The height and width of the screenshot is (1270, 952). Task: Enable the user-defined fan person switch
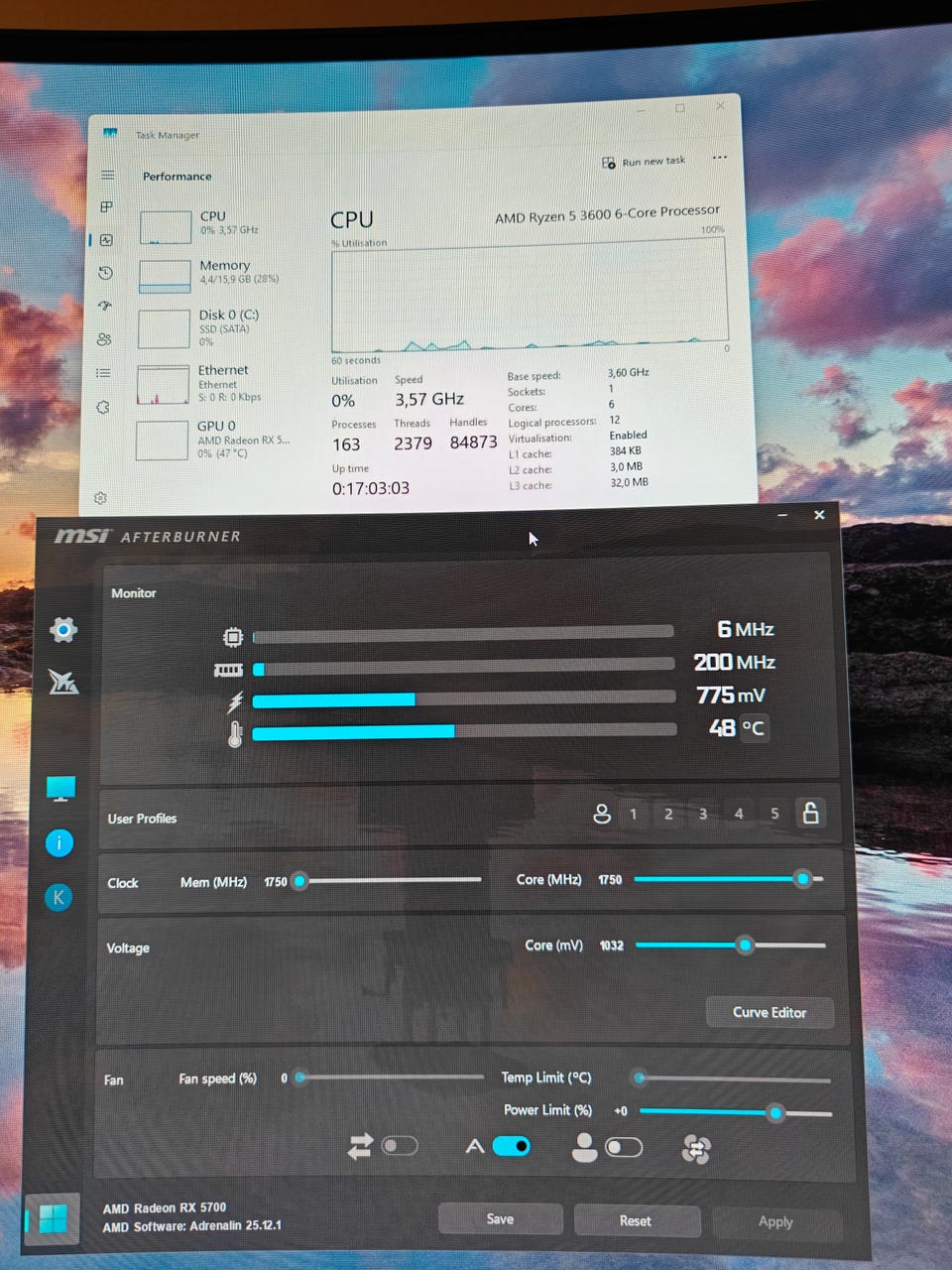[x=624, y=1148]
